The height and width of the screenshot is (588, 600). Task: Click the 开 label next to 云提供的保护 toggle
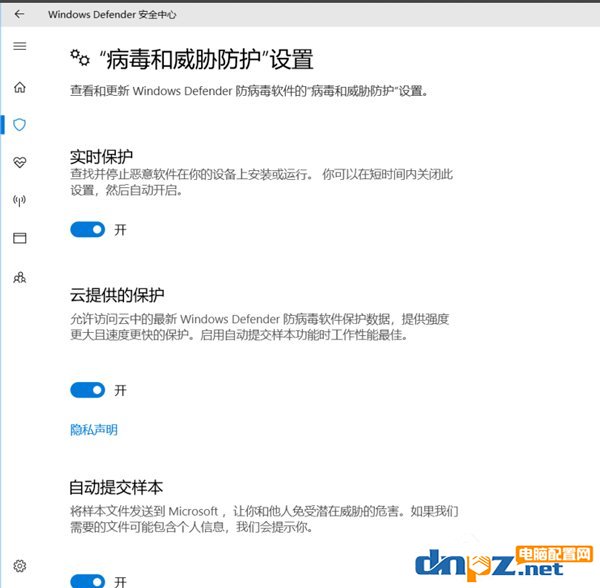tap(120, 391)
